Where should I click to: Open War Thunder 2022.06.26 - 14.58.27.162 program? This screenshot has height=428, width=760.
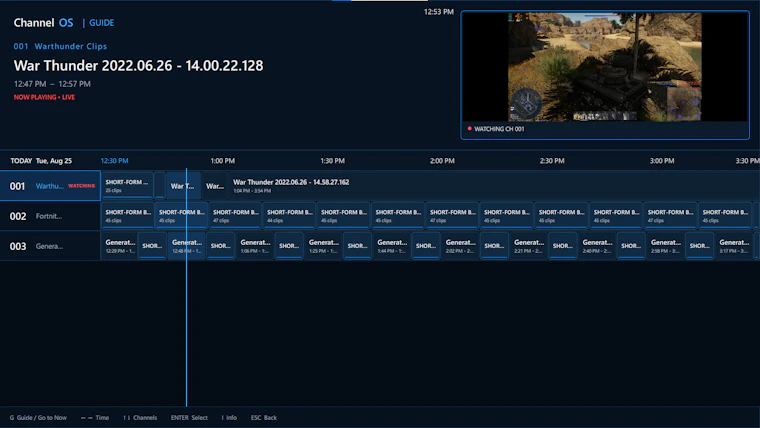coord(494,186)
